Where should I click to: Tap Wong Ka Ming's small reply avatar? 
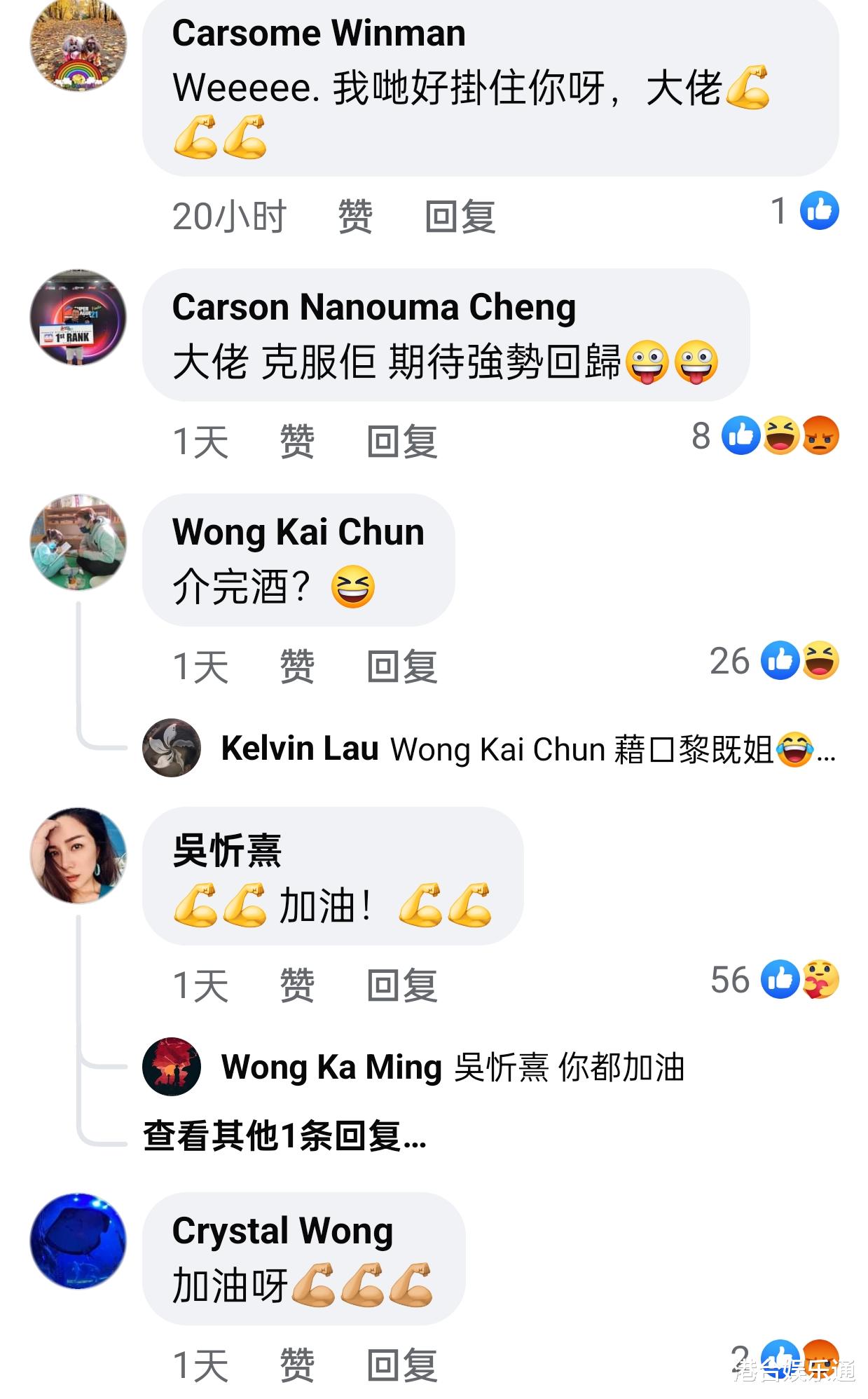pyautogui.click(x=172, y=1067)
